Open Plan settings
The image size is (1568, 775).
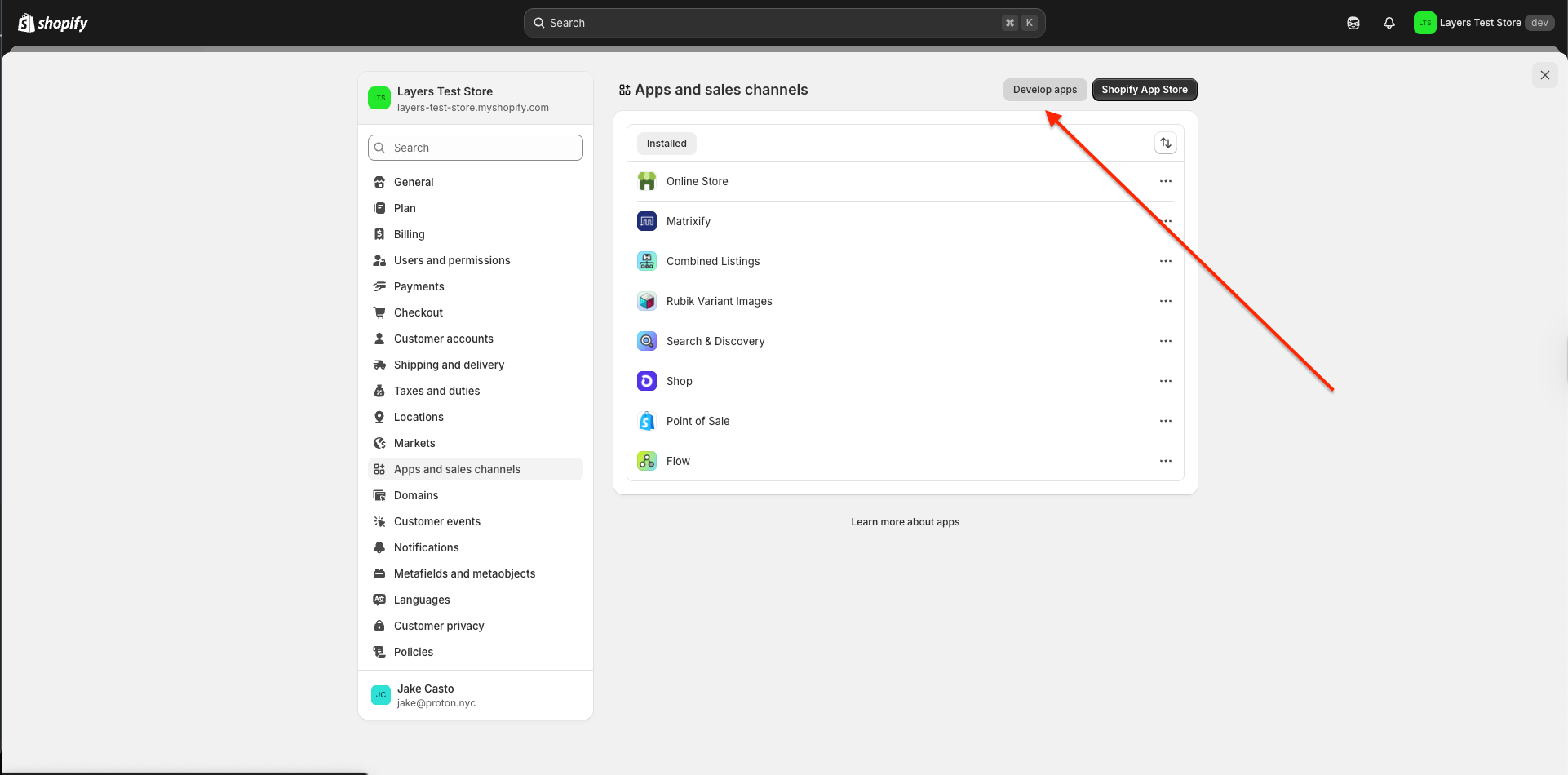(x=476, y=208)
